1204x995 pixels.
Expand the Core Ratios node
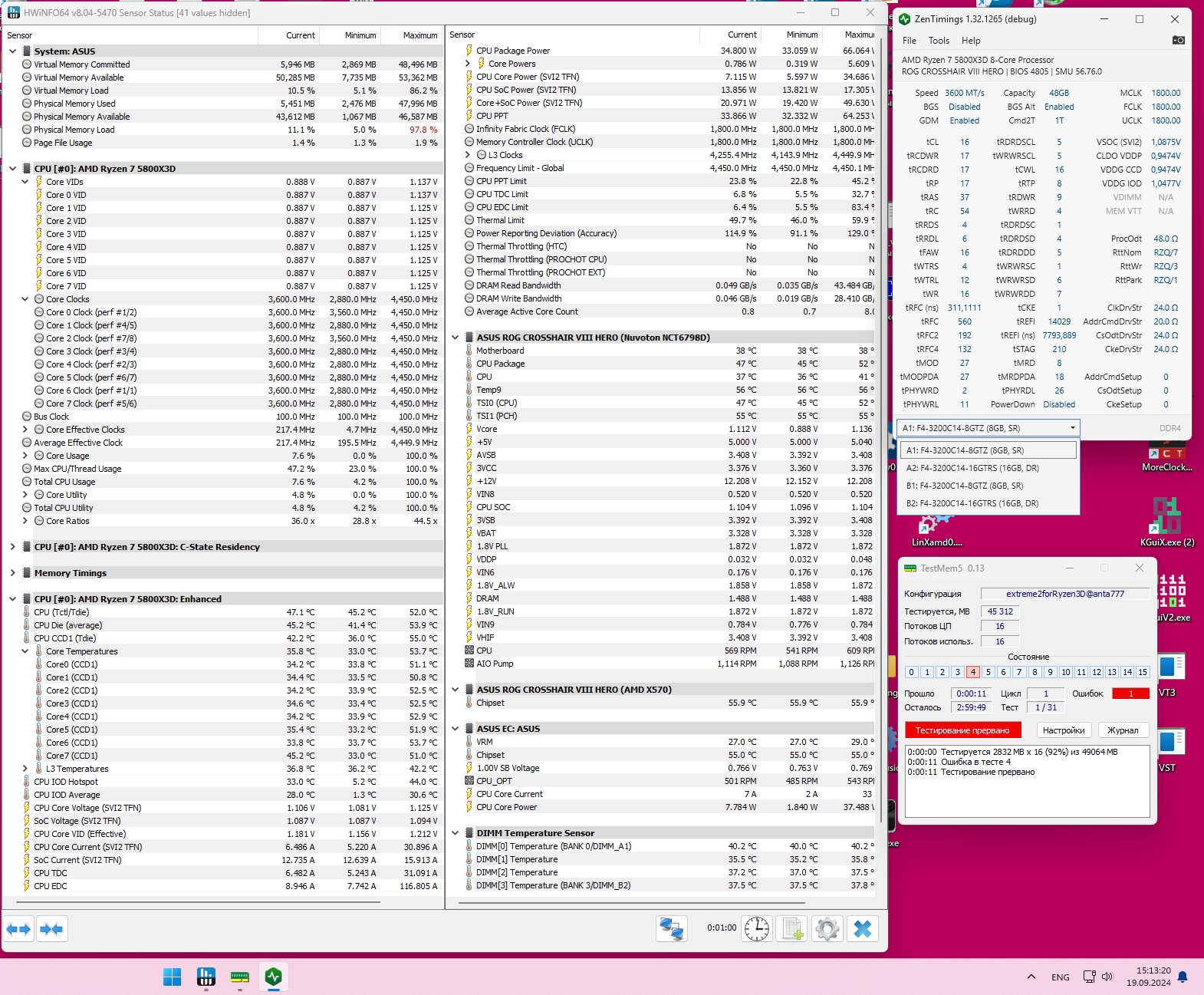tap(25, 521)
